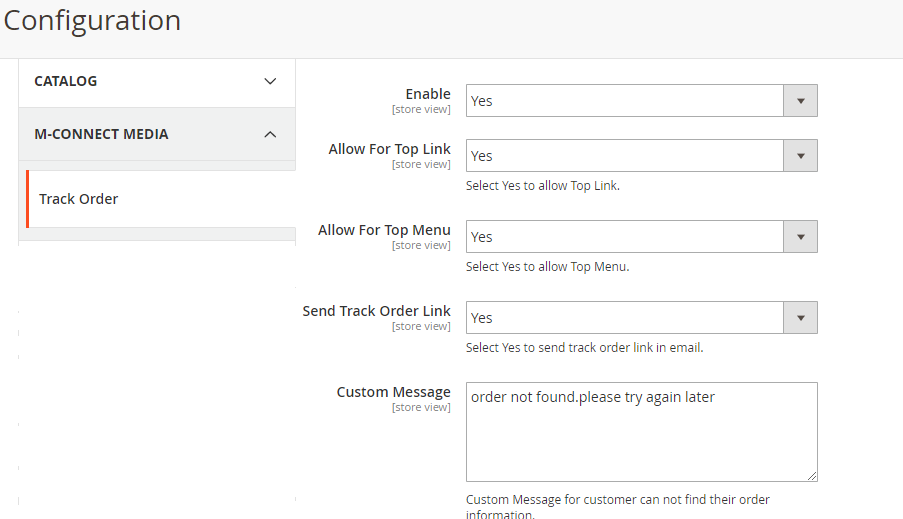The height and width of the screenshot is (519, 903).
Task: Click the Allow For Top Menu arrow button
Action: (800, 237)
